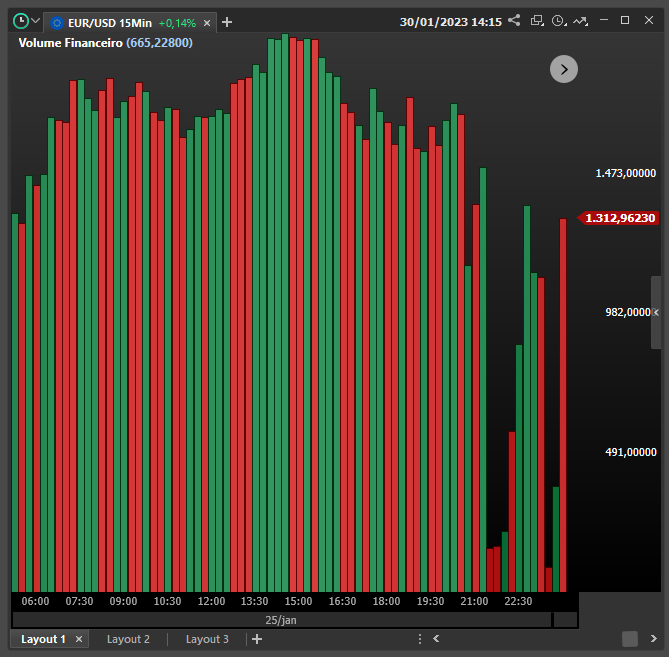
Task: Add a new layout with plus icon
Action: click(x=257, y=639)
